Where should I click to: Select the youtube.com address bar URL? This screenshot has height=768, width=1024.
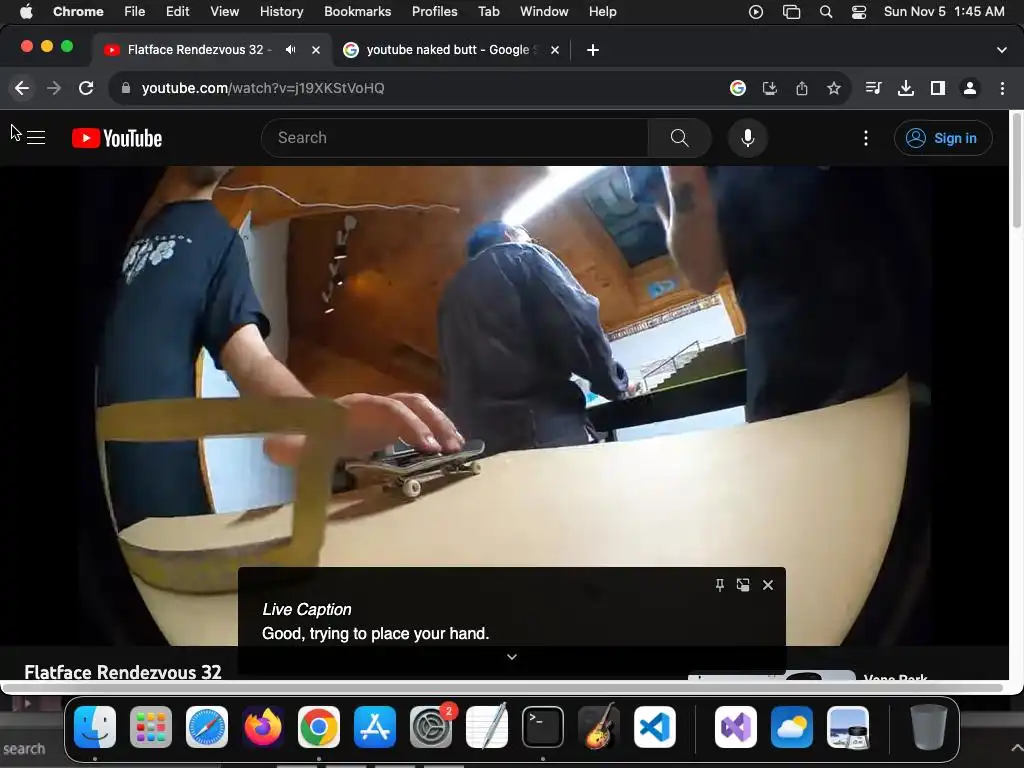tap(263, 88)
